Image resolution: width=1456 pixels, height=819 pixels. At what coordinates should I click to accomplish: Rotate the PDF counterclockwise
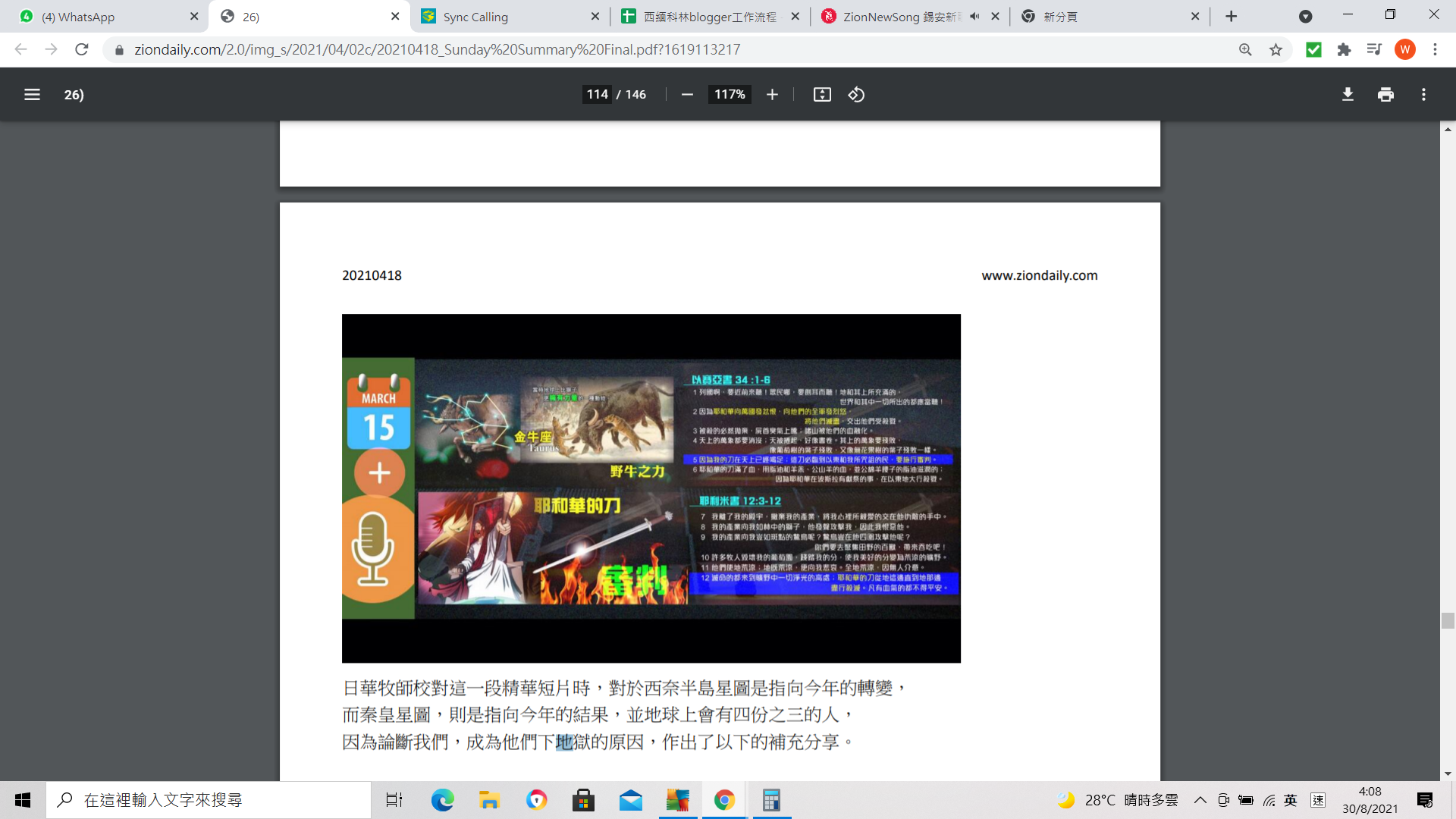[856, 95]
